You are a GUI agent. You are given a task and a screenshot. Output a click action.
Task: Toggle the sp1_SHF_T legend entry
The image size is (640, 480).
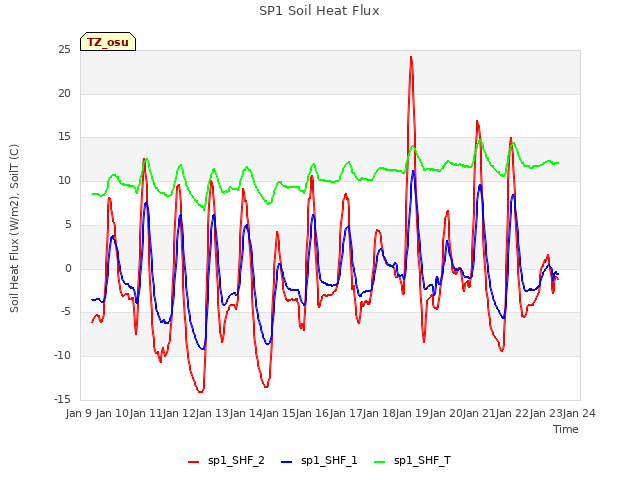tap(412, 461)
